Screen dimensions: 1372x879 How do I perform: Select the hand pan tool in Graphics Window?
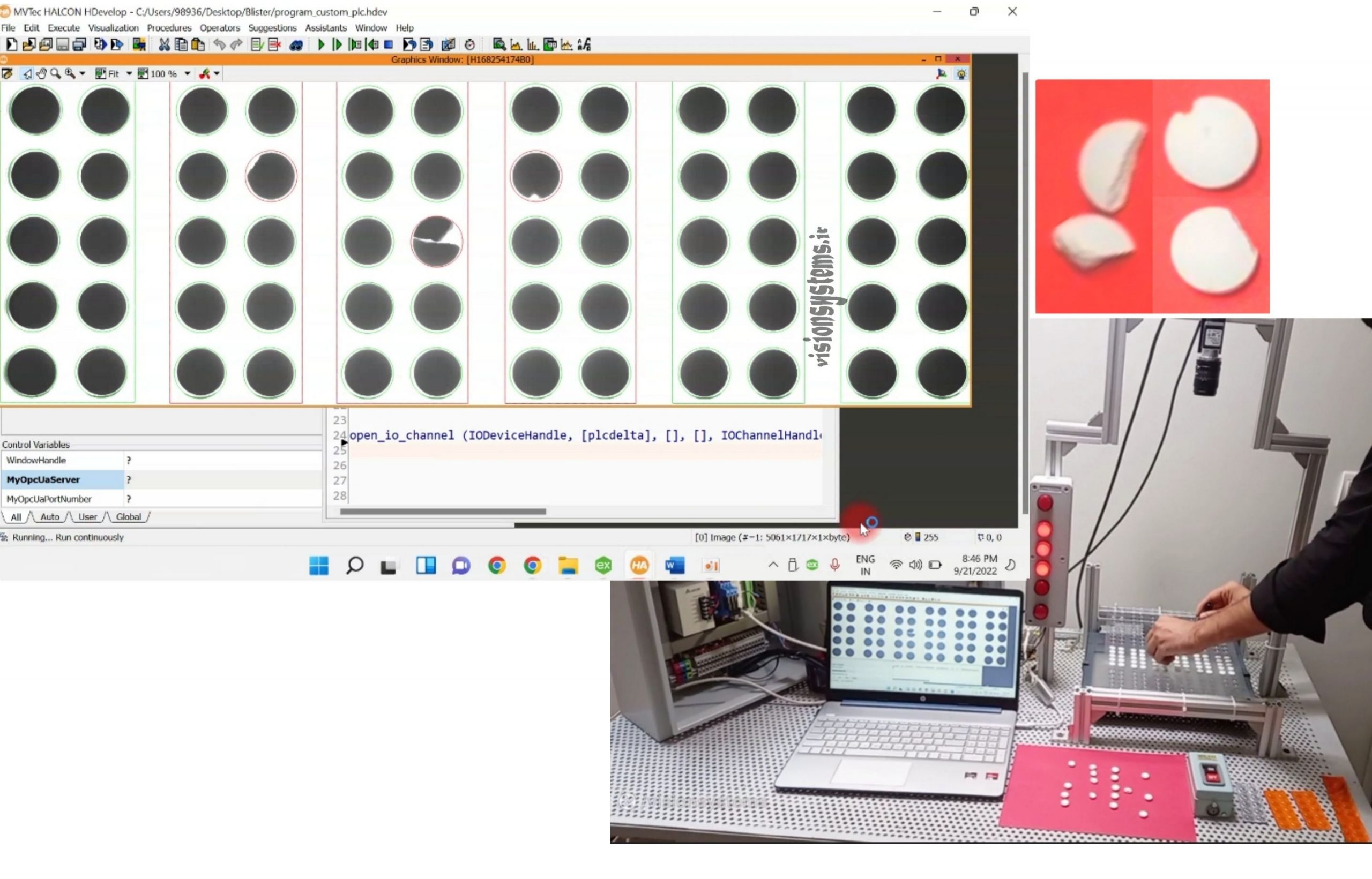[41, 73]
